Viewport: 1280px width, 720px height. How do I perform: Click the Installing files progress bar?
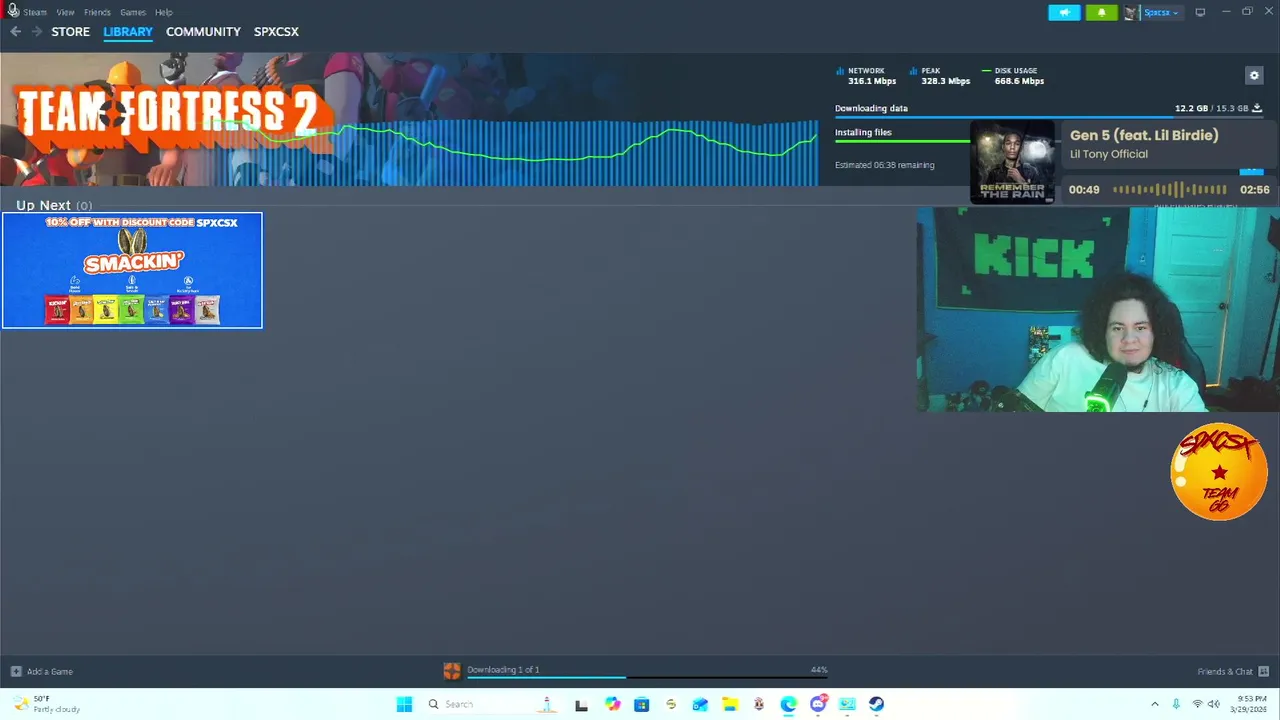[902, 141]
